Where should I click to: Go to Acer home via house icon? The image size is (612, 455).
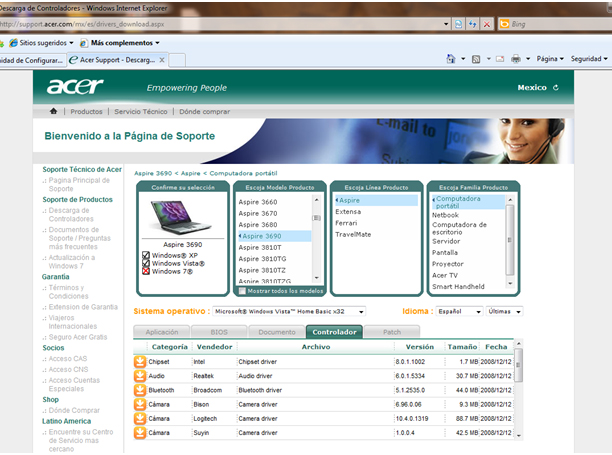click(x=53, y=111)
